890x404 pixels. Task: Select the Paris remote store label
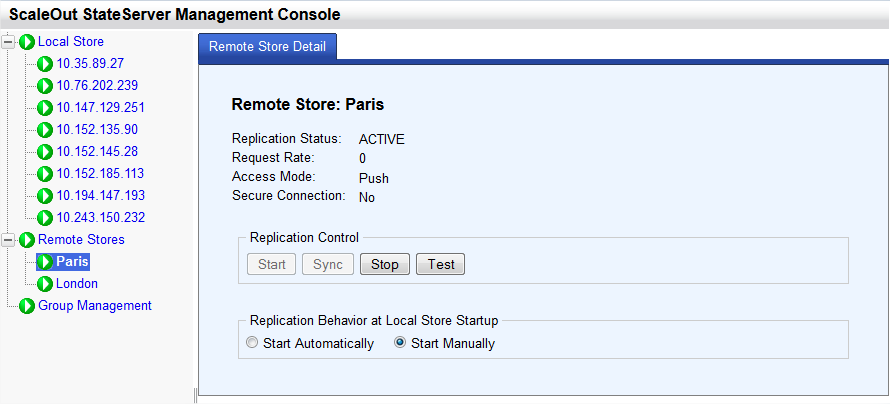(72, 262)
